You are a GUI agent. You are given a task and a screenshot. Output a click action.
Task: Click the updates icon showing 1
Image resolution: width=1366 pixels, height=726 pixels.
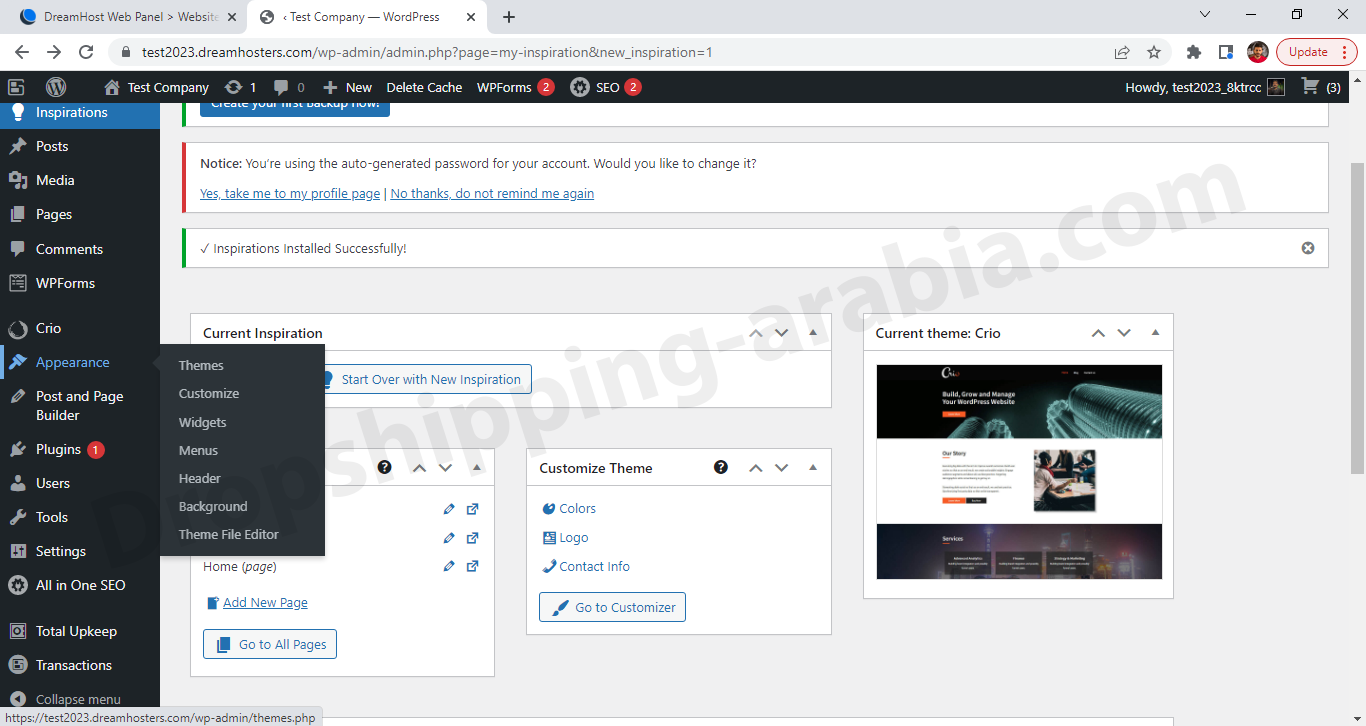click(234, 87)
